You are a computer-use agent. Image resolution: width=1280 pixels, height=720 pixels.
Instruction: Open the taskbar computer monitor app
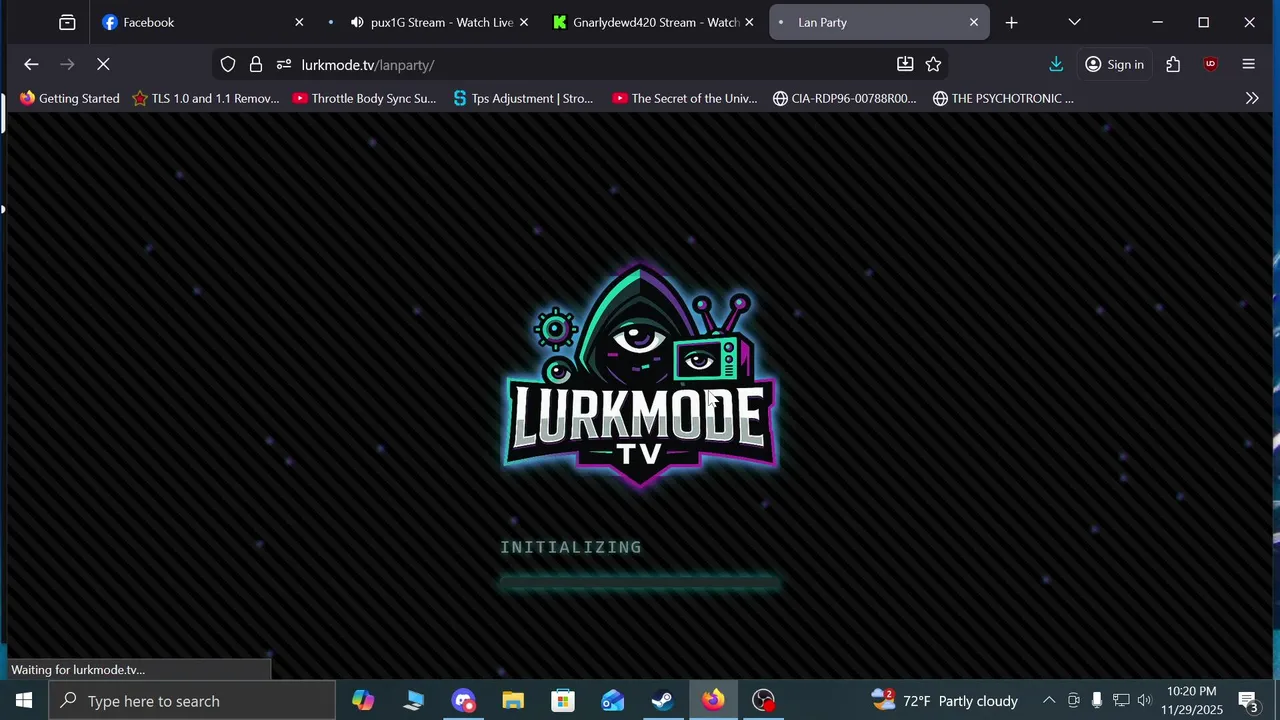point(413,700)
